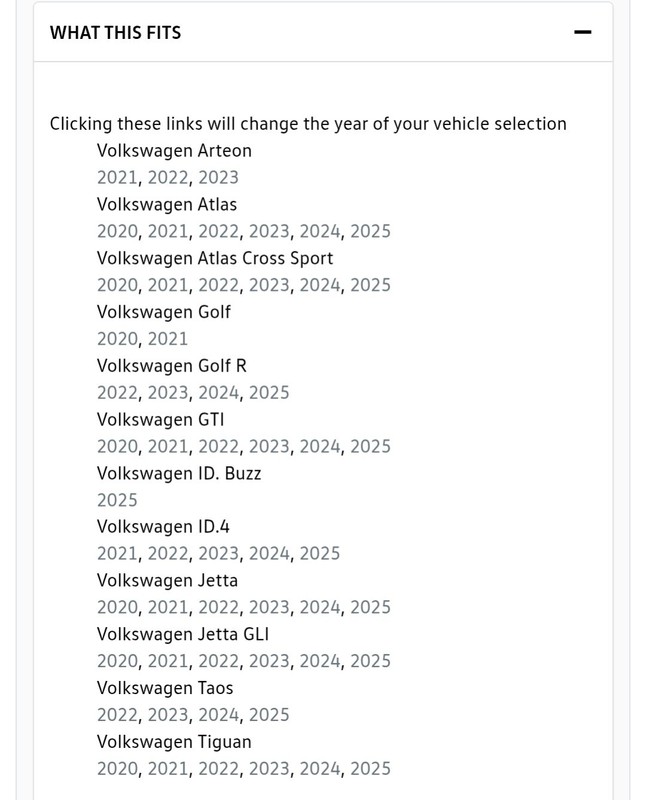Select 2023 for Volkswagen Jetta GLI

click(x=269, y=661)
